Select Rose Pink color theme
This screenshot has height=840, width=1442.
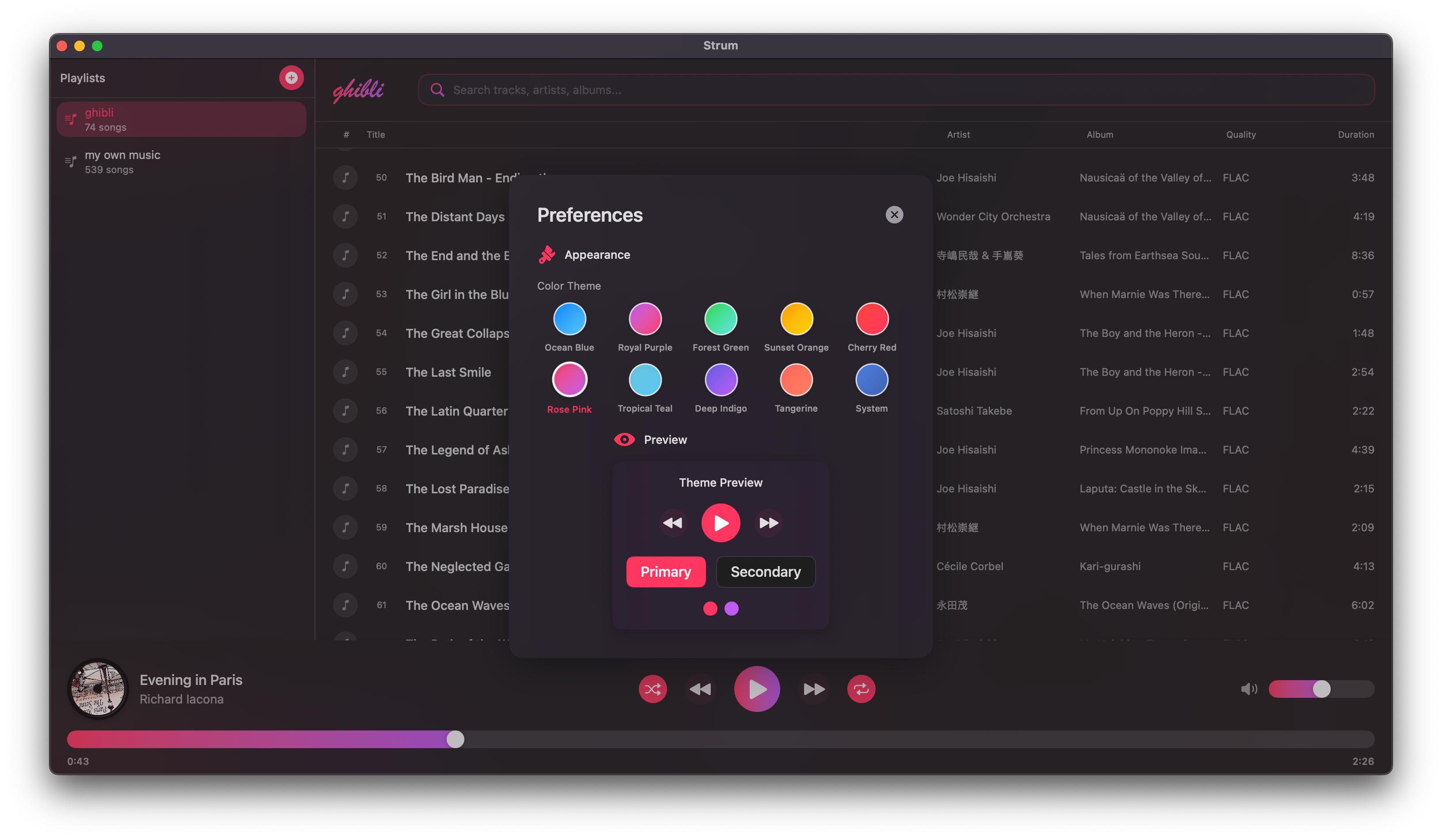tap(569, 380)
